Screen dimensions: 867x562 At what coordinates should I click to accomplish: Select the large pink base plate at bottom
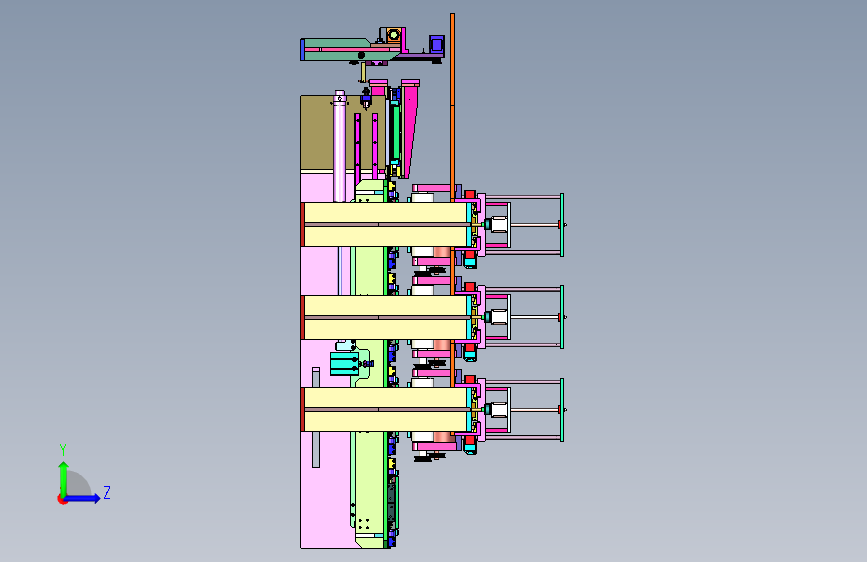[x=325, y=491]
